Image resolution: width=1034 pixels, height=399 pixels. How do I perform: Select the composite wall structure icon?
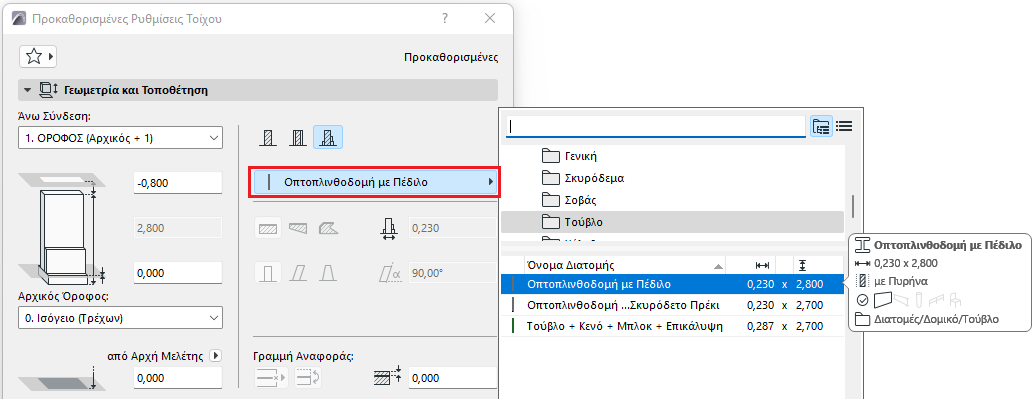(x=298, y=138)
